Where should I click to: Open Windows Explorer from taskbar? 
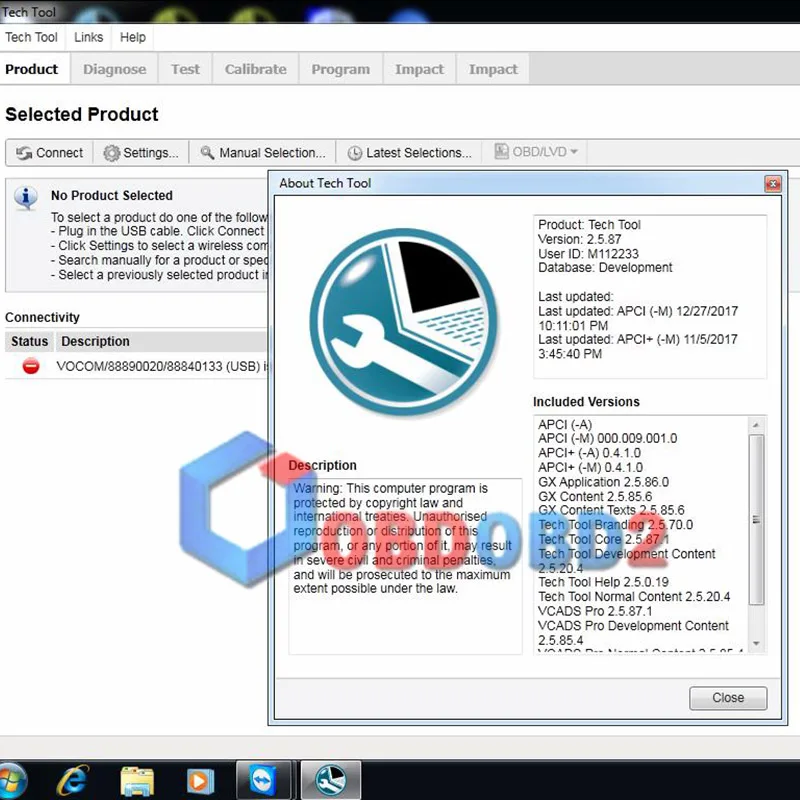[137, 781]
